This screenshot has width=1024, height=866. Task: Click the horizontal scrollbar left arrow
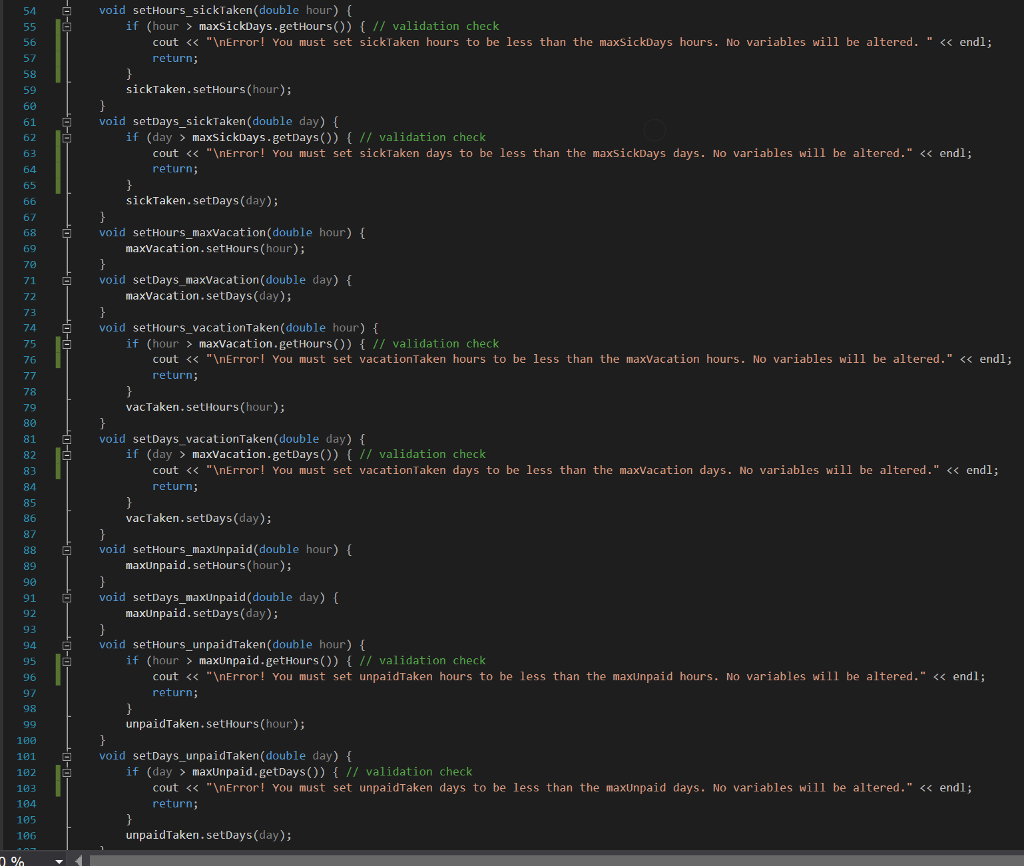(79, 861)
